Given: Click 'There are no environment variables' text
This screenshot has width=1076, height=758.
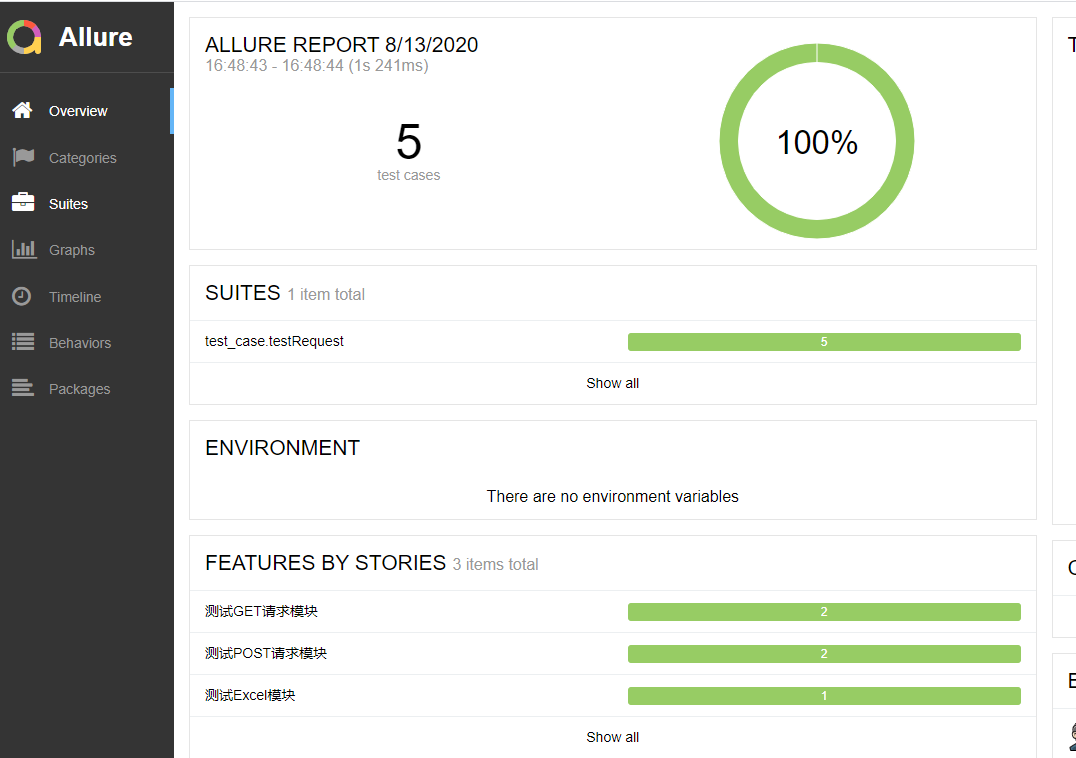Looking at the screenshot, I should click(612, 496).
